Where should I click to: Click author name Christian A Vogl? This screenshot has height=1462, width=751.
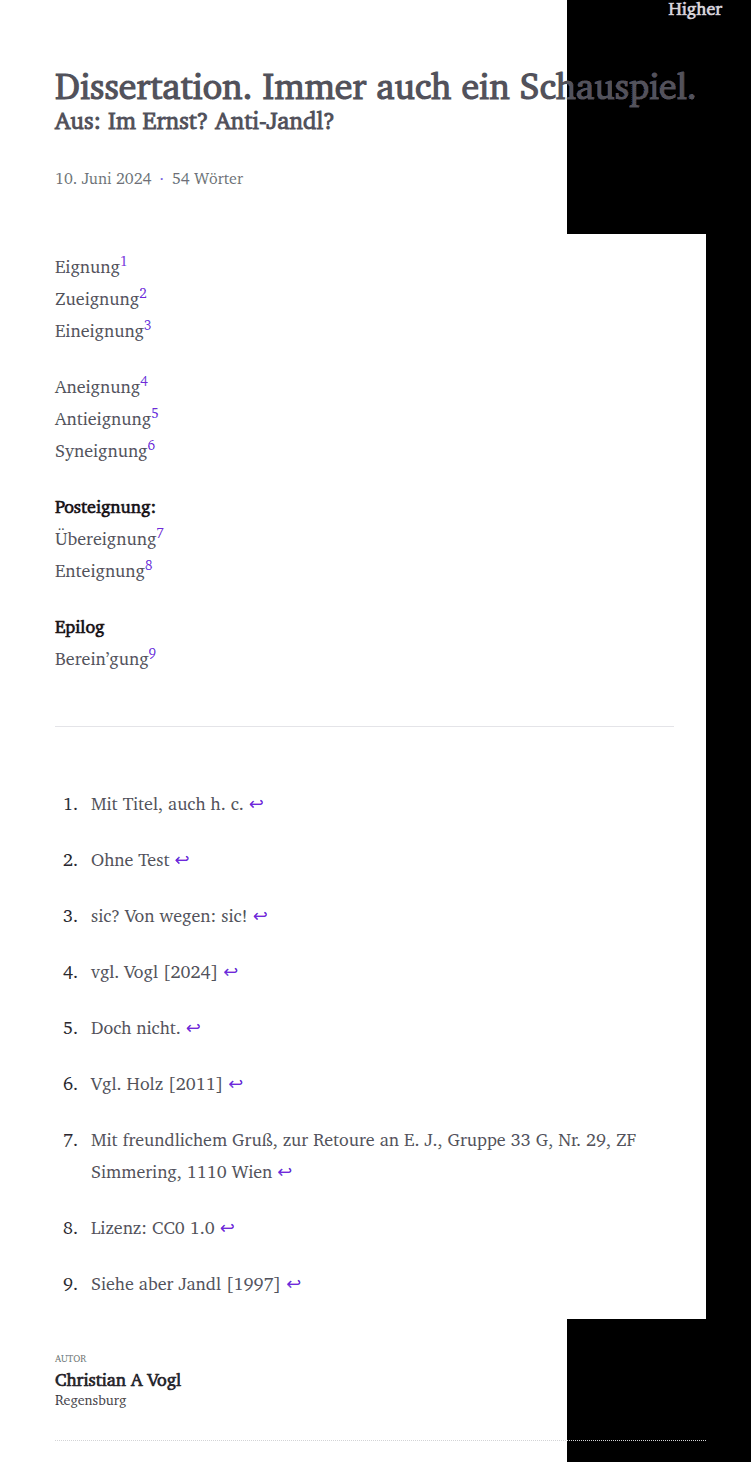[118, 1380]
